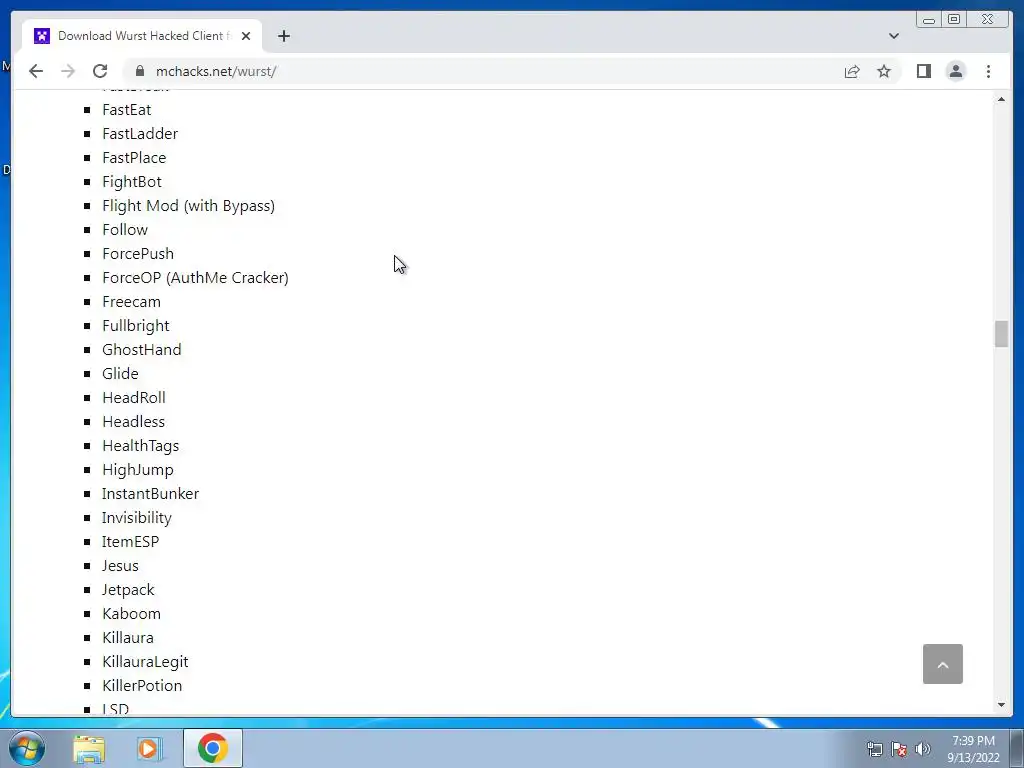The width and height of the screenshot is (1024, 768).
Task: Bookmark this page with the star
Action: 884,71
